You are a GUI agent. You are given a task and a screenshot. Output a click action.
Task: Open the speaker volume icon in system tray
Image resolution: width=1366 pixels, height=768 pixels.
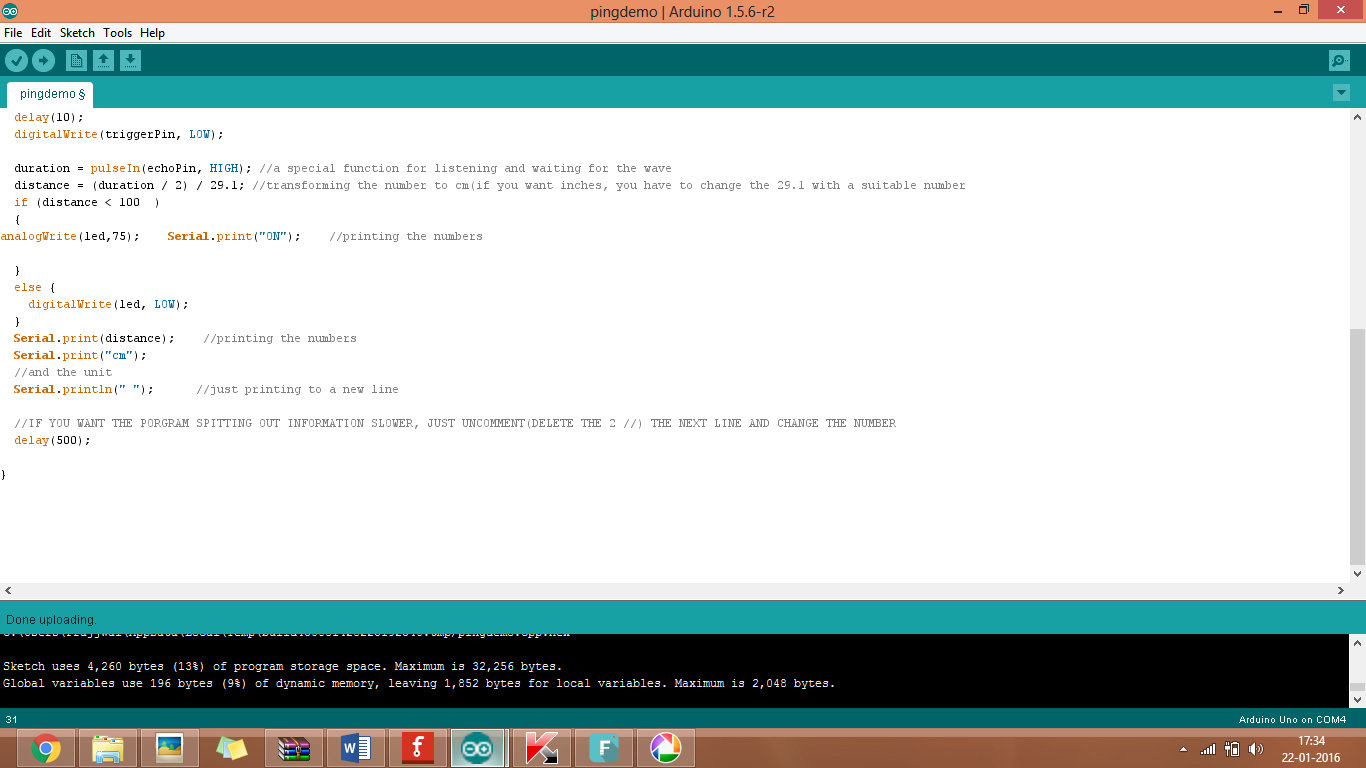[1256, 748]
